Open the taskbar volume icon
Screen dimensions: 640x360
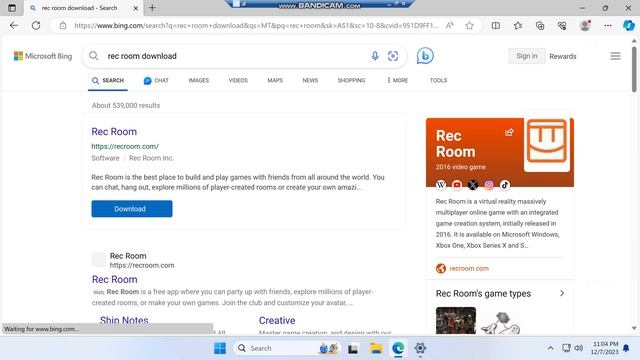click(578, 348)
